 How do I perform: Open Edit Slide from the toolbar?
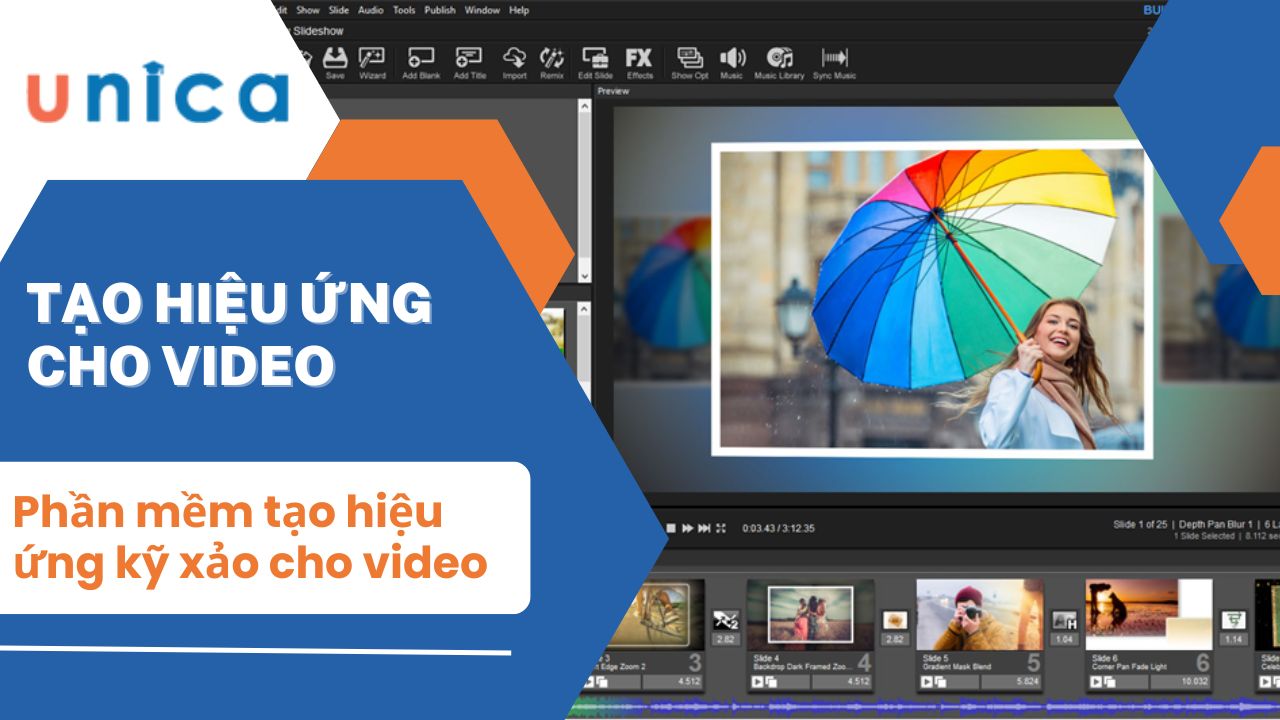click(x=595, y=62)
